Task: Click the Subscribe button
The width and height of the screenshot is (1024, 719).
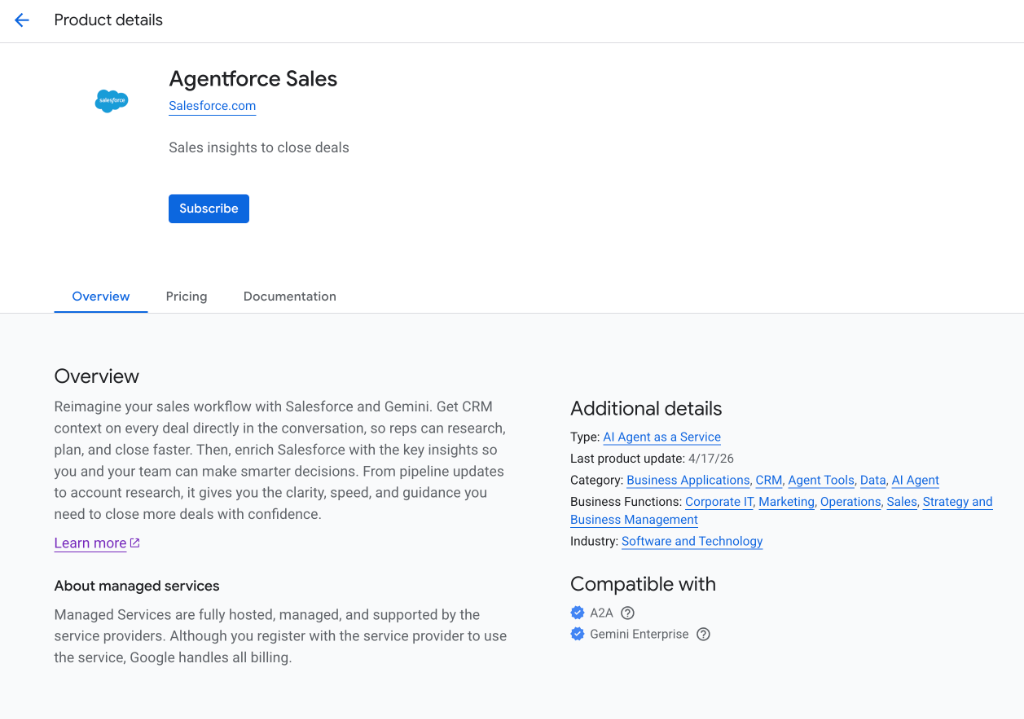Action: pos(209,208)
